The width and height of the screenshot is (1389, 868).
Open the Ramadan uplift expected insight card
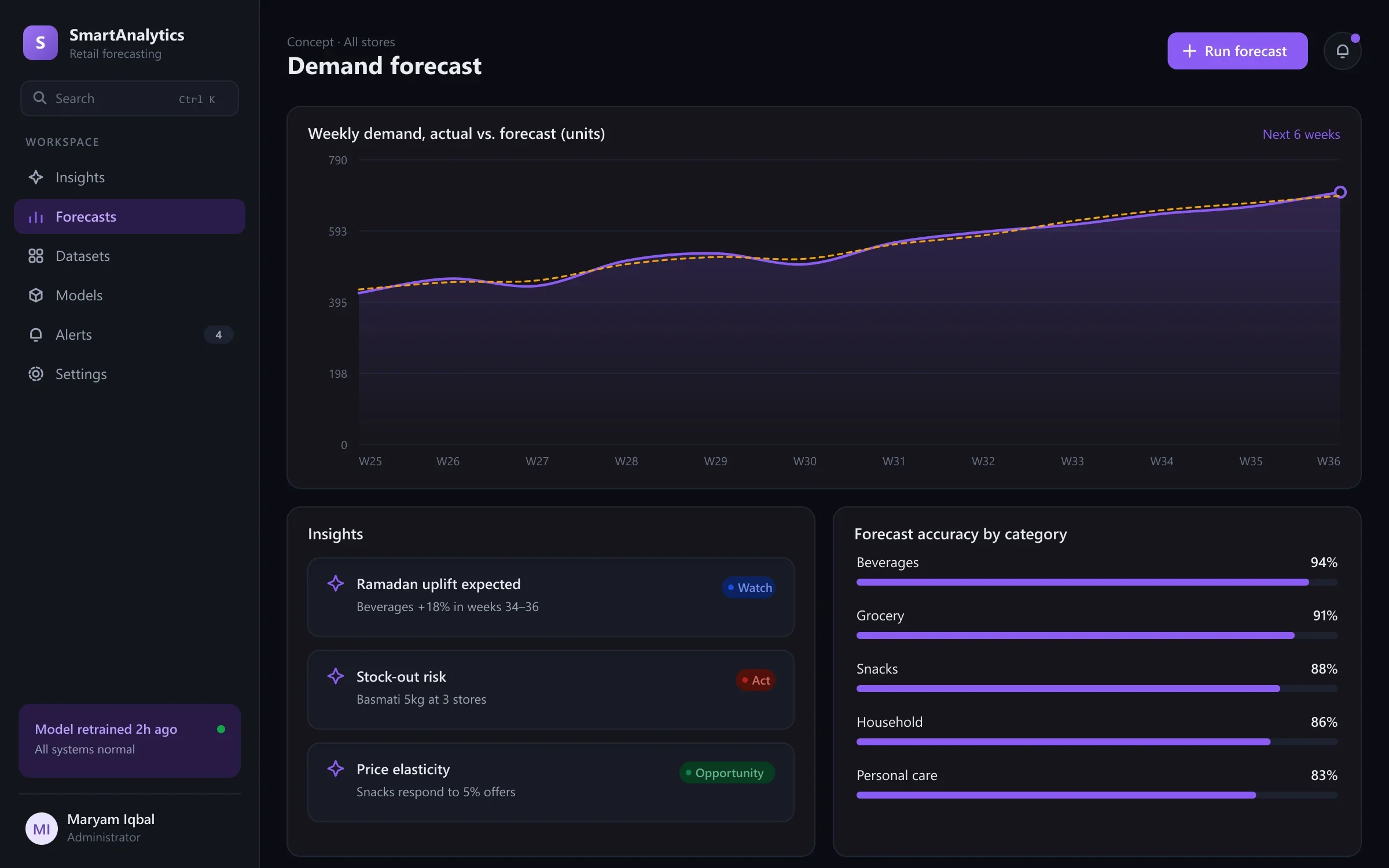tap(551, 597)
